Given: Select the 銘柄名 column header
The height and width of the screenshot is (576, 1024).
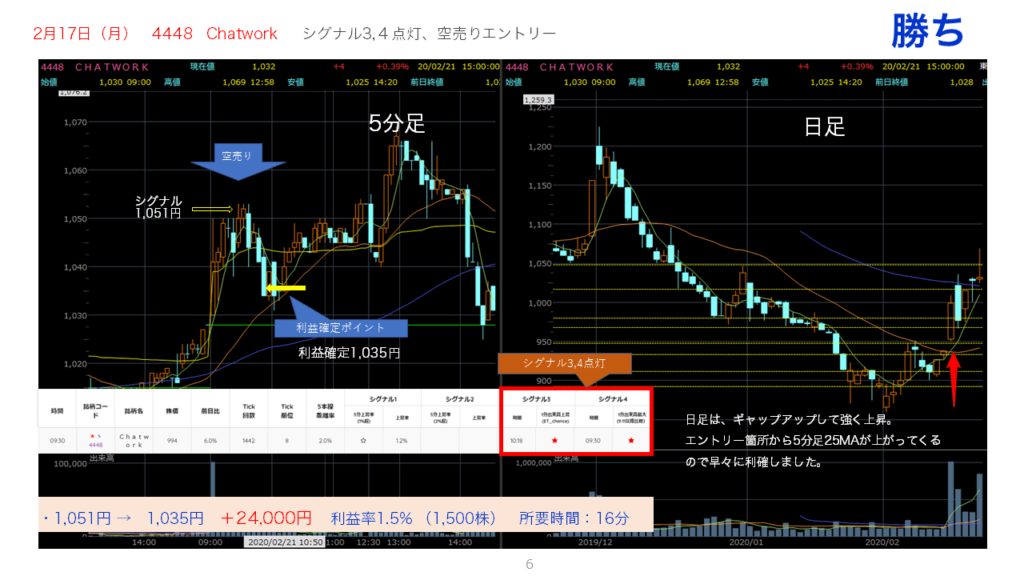Looking at the screenshot, I should point(133,411).
